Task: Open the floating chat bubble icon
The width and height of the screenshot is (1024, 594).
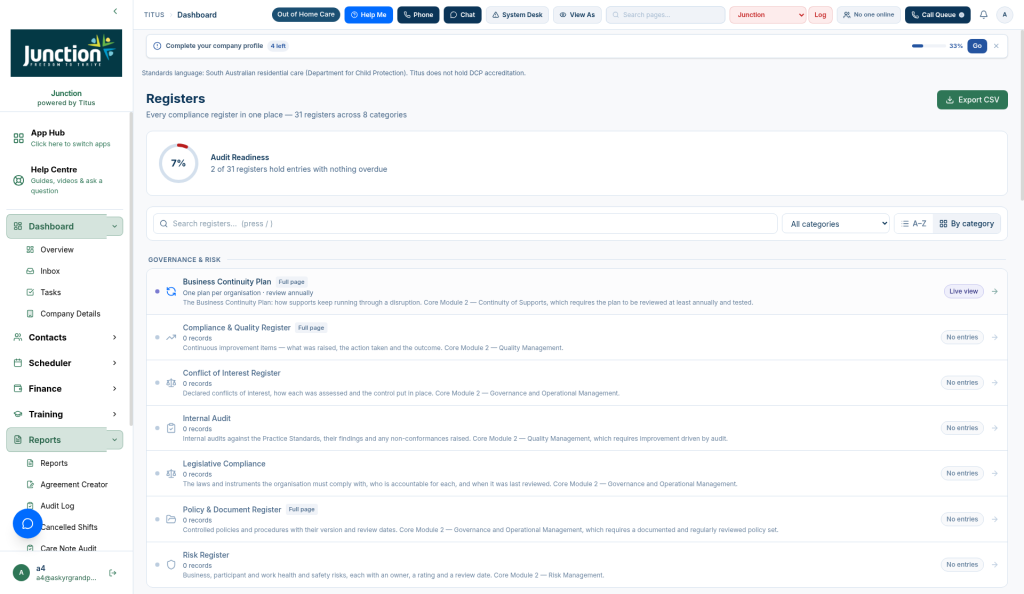Action: click(27, 524)
